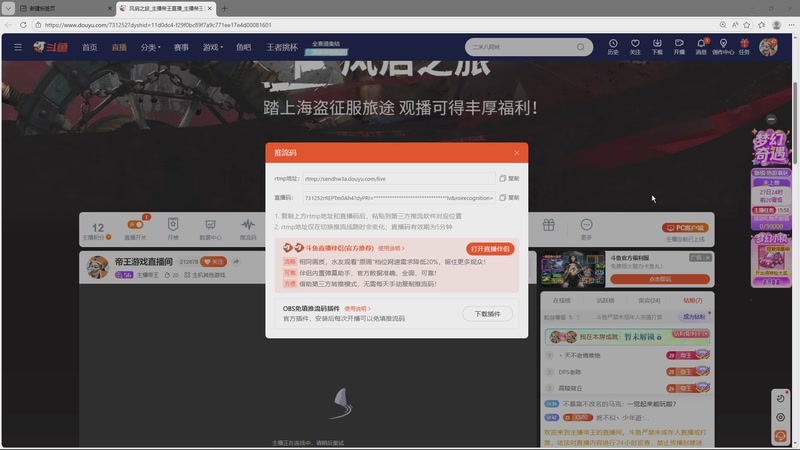The image size is (800, 450).
Task: Open 消息 notification bell icon
Action: pyautogui.click(x=701, y=47)
